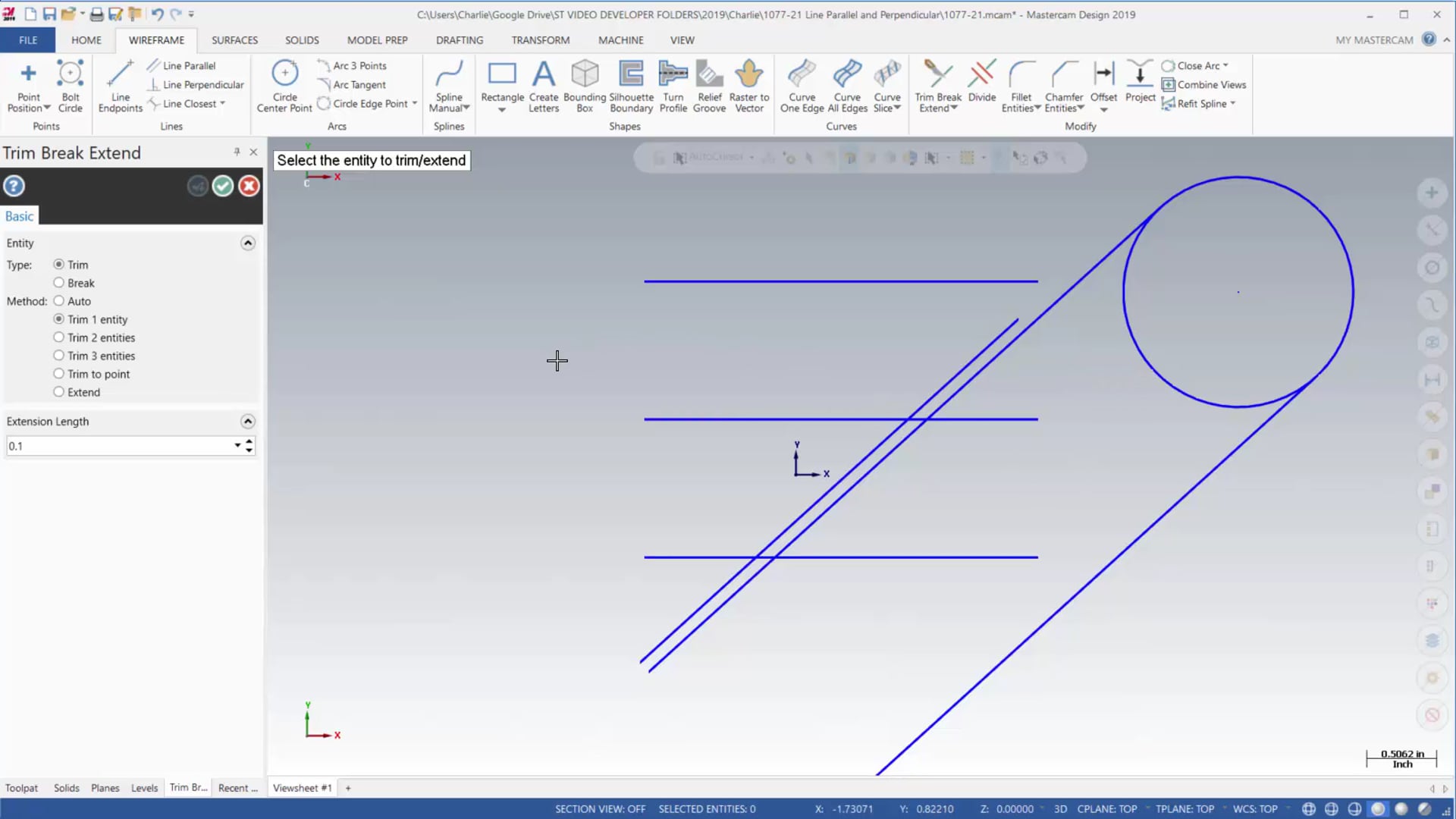The height and width of the screenshot is (819, 1456).
Task: Expand the SURFACES ribbon tab
Action: (234, 40)
